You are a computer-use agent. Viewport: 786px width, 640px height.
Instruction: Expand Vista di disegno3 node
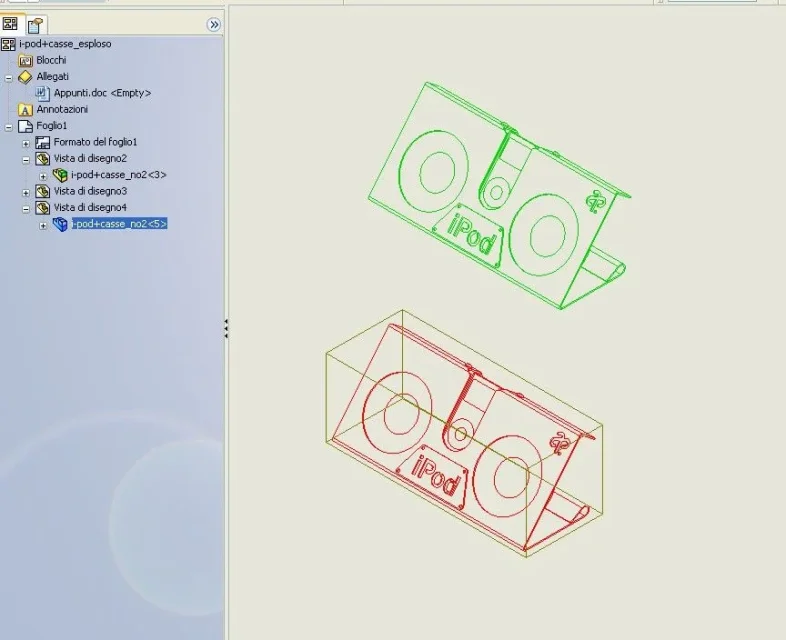tap(26, 192)
